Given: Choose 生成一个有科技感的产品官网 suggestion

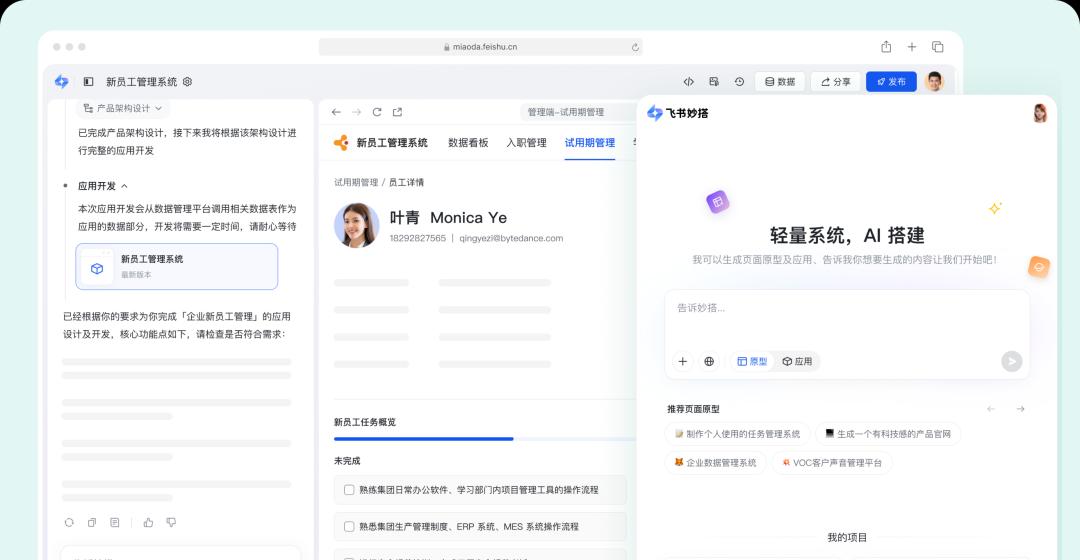Looking at the screenshot, I should click(x=888, y=434).
